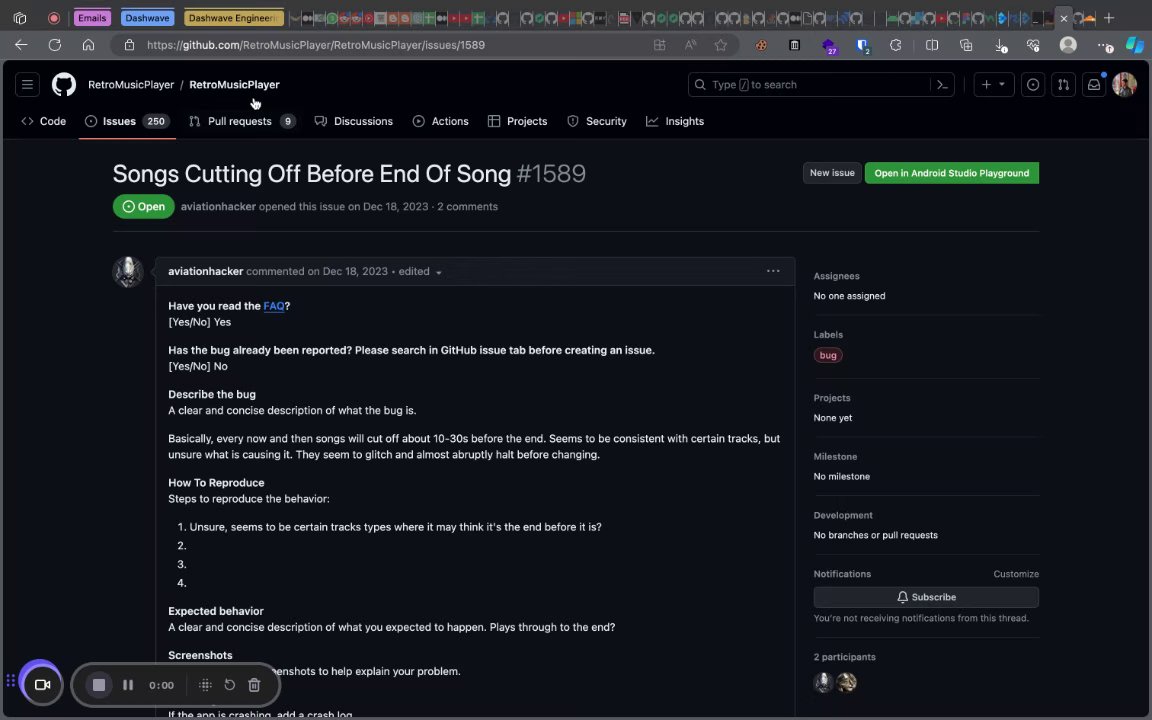Click the browser back arrow

click(21, 45)
